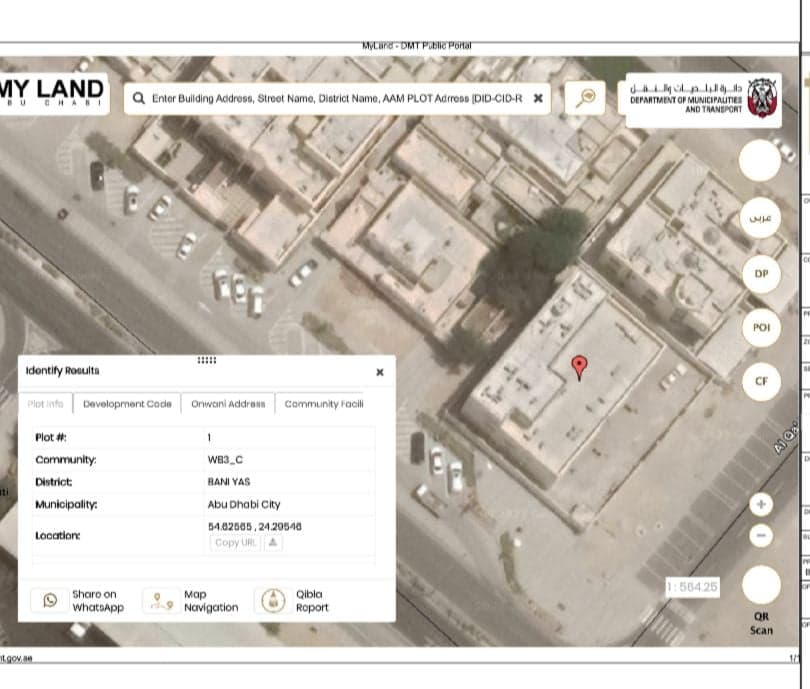Toggle the POI layer button
Viewport: 810px width, 689px height.
click(760, 327)
